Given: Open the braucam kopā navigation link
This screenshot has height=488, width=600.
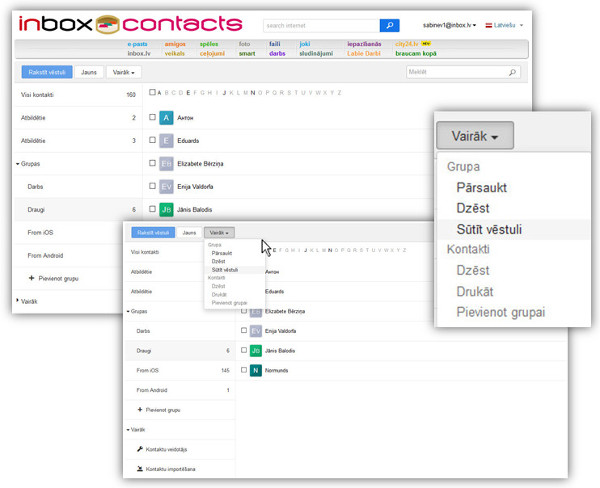Looking at the screenshot, I should pyautogui.click(x=416, y=53).
